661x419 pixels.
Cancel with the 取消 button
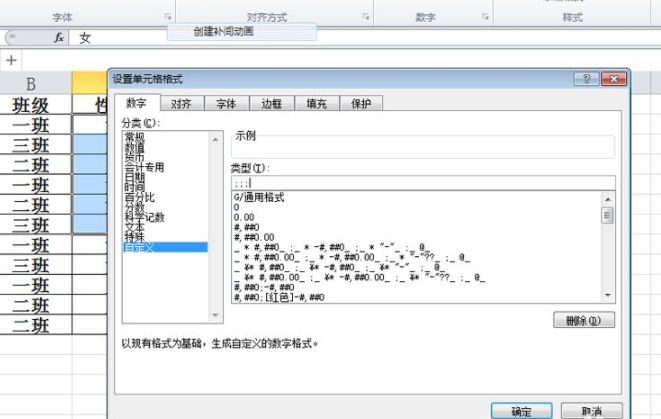(x=591, y=411)
